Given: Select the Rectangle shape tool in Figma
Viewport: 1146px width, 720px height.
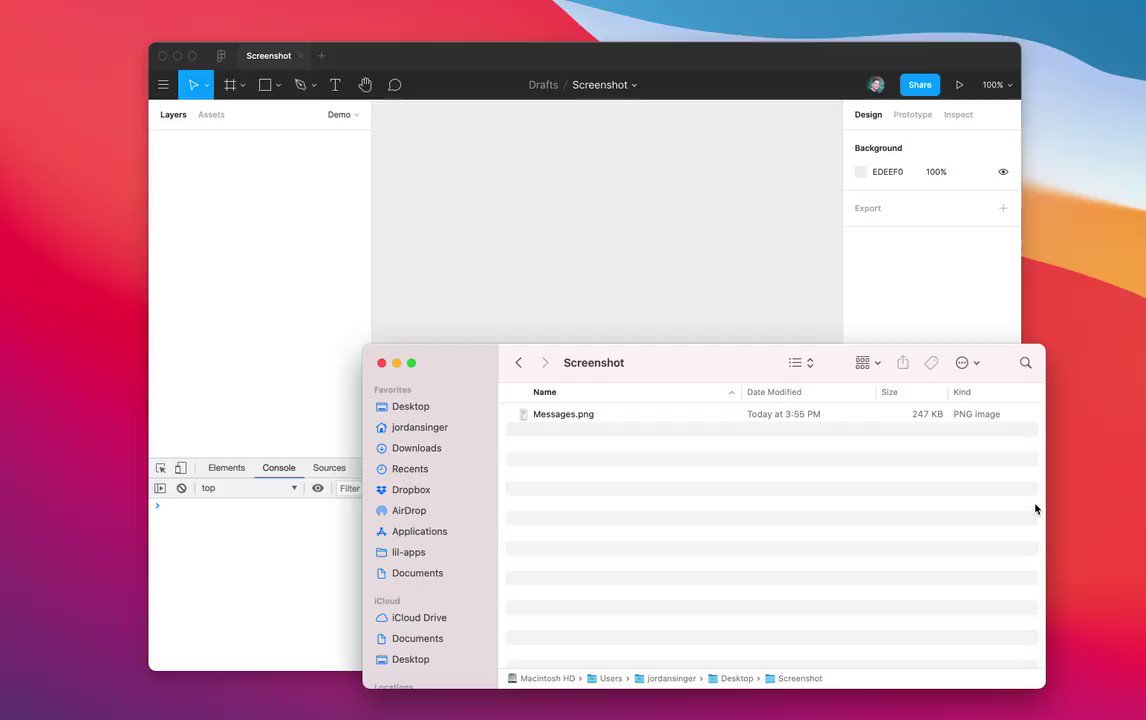Looking at the screenshot, I should click(x=265, y=85).
